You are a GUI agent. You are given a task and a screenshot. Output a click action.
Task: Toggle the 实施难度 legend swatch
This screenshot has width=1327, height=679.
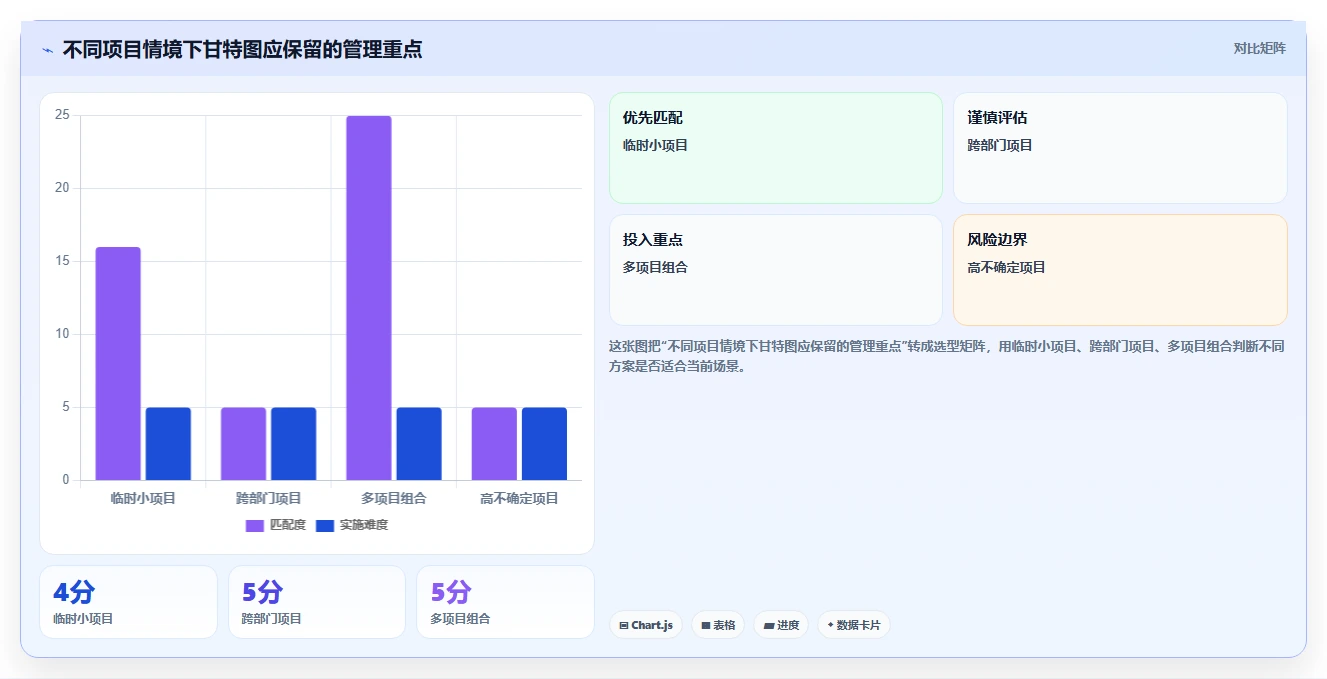pyautogui.click(x=325, y=525)
